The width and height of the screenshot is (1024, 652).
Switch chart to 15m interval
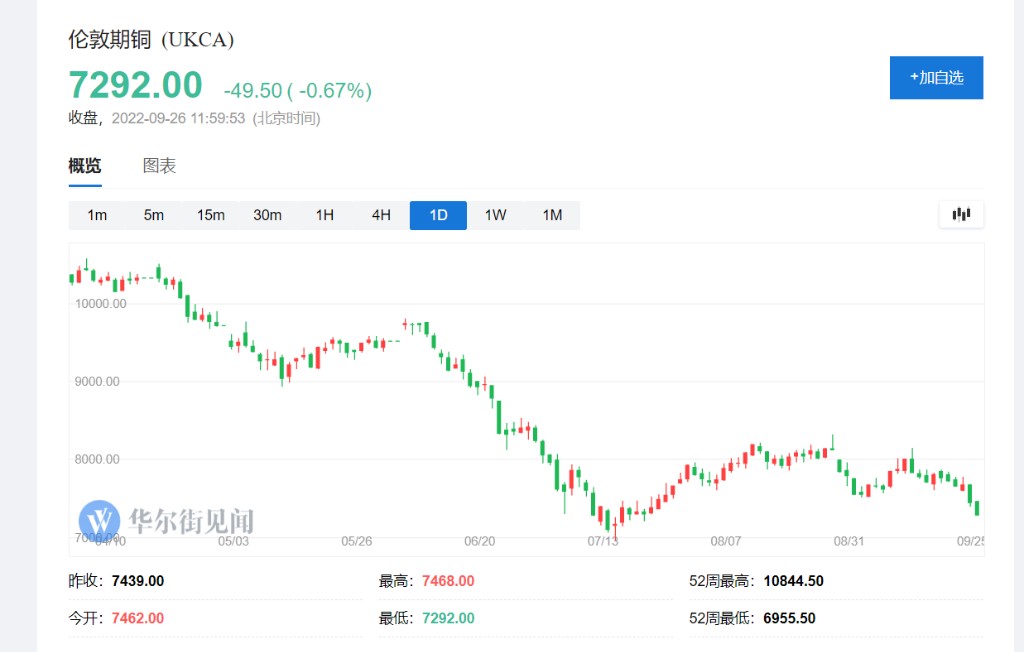pyautogui.click(x=210, y=215)
